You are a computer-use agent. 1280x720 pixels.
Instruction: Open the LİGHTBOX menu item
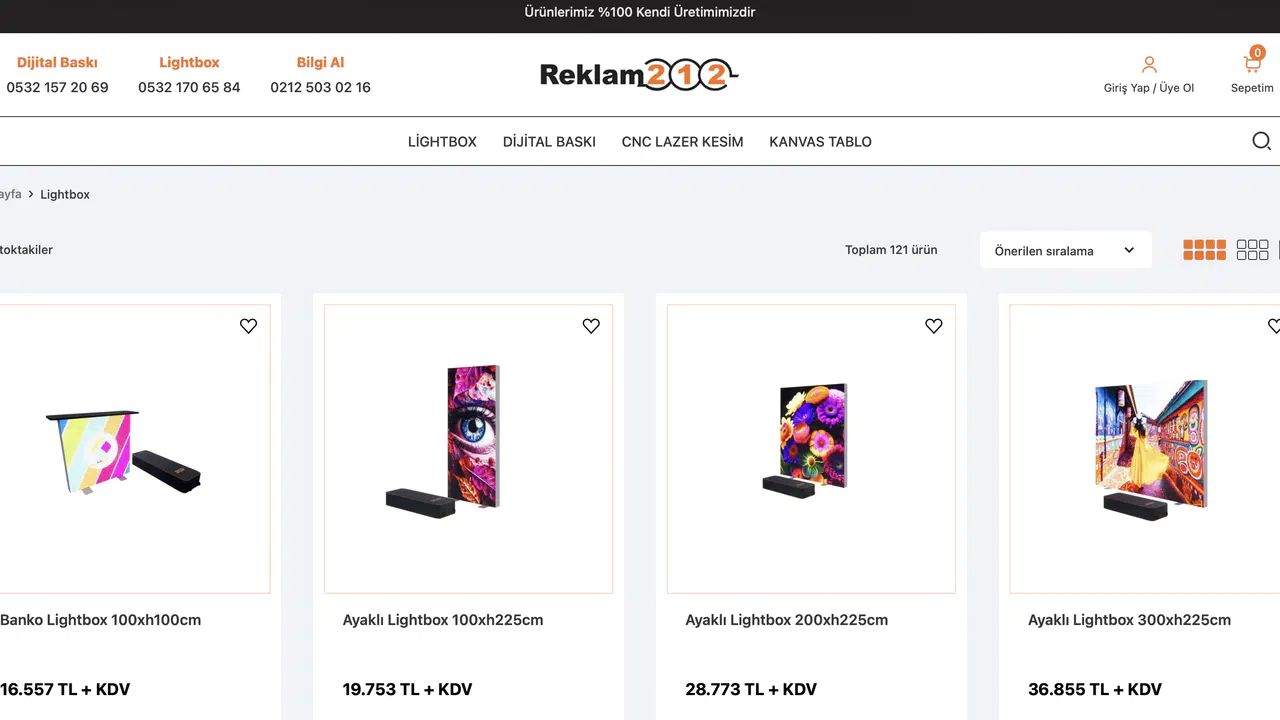tap(442, 142)
